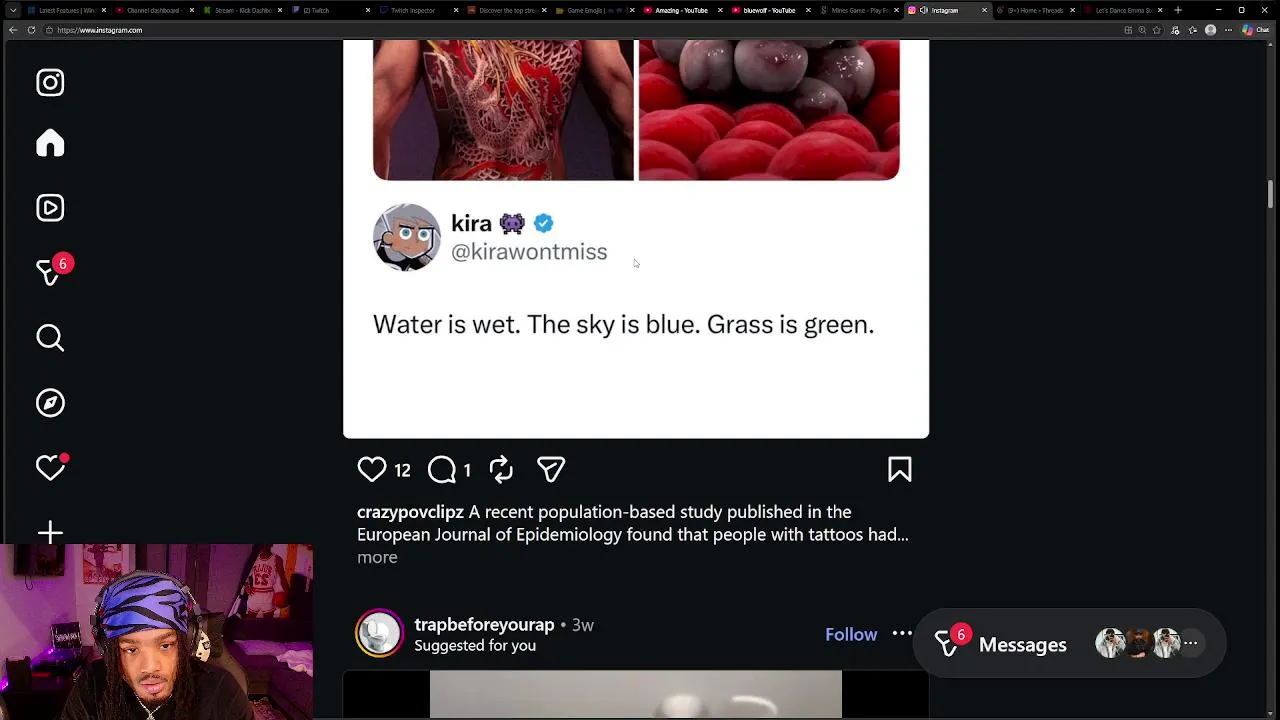Follow trapbeforeyourap

tap(851, 634)
